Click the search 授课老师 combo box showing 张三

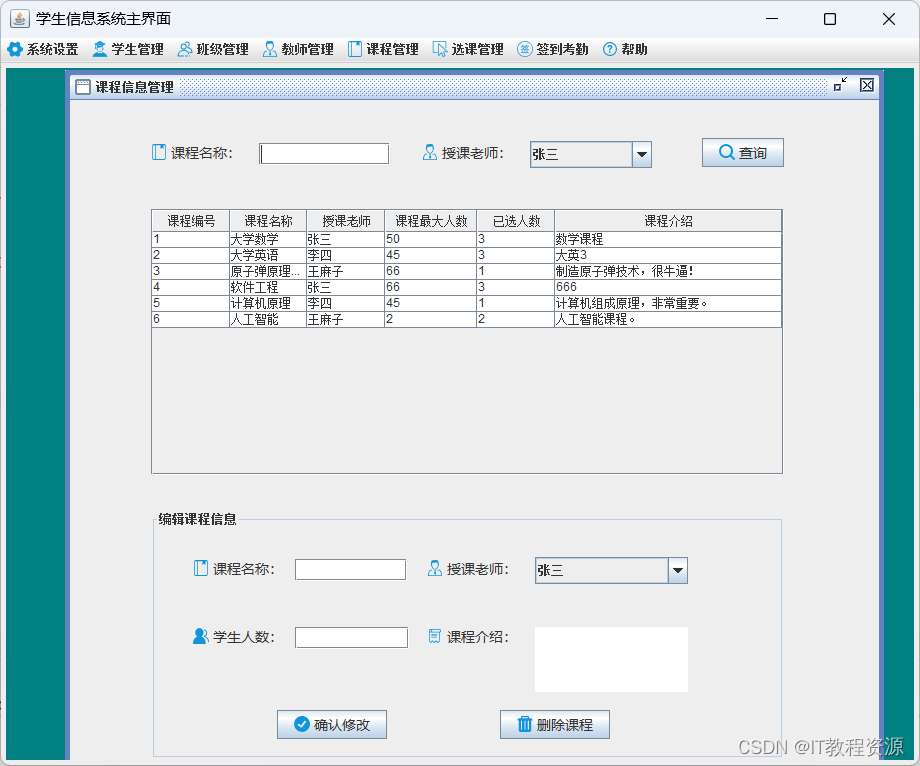coord(591,155)
